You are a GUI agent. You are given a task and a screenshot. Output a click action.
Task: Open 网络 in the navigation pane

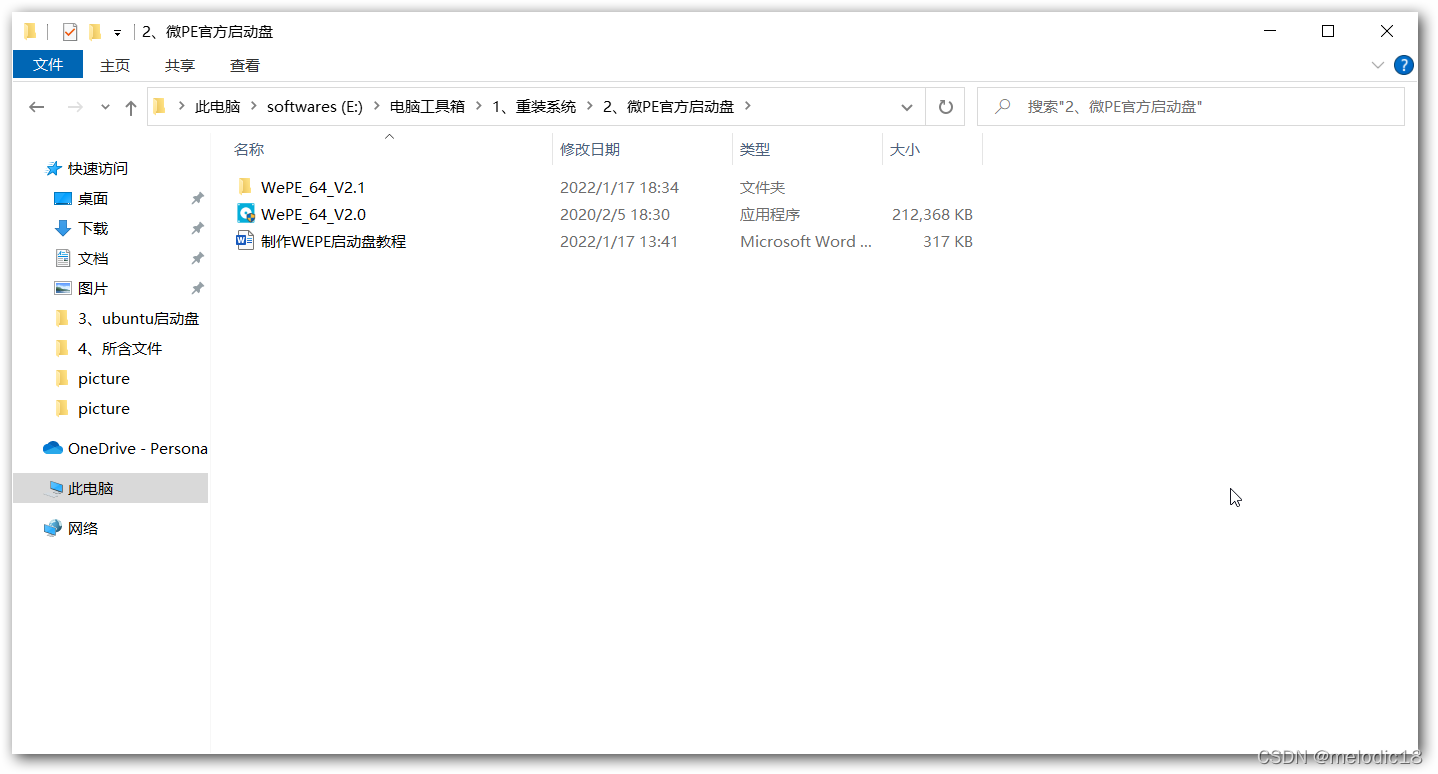(x=83, y=528)
